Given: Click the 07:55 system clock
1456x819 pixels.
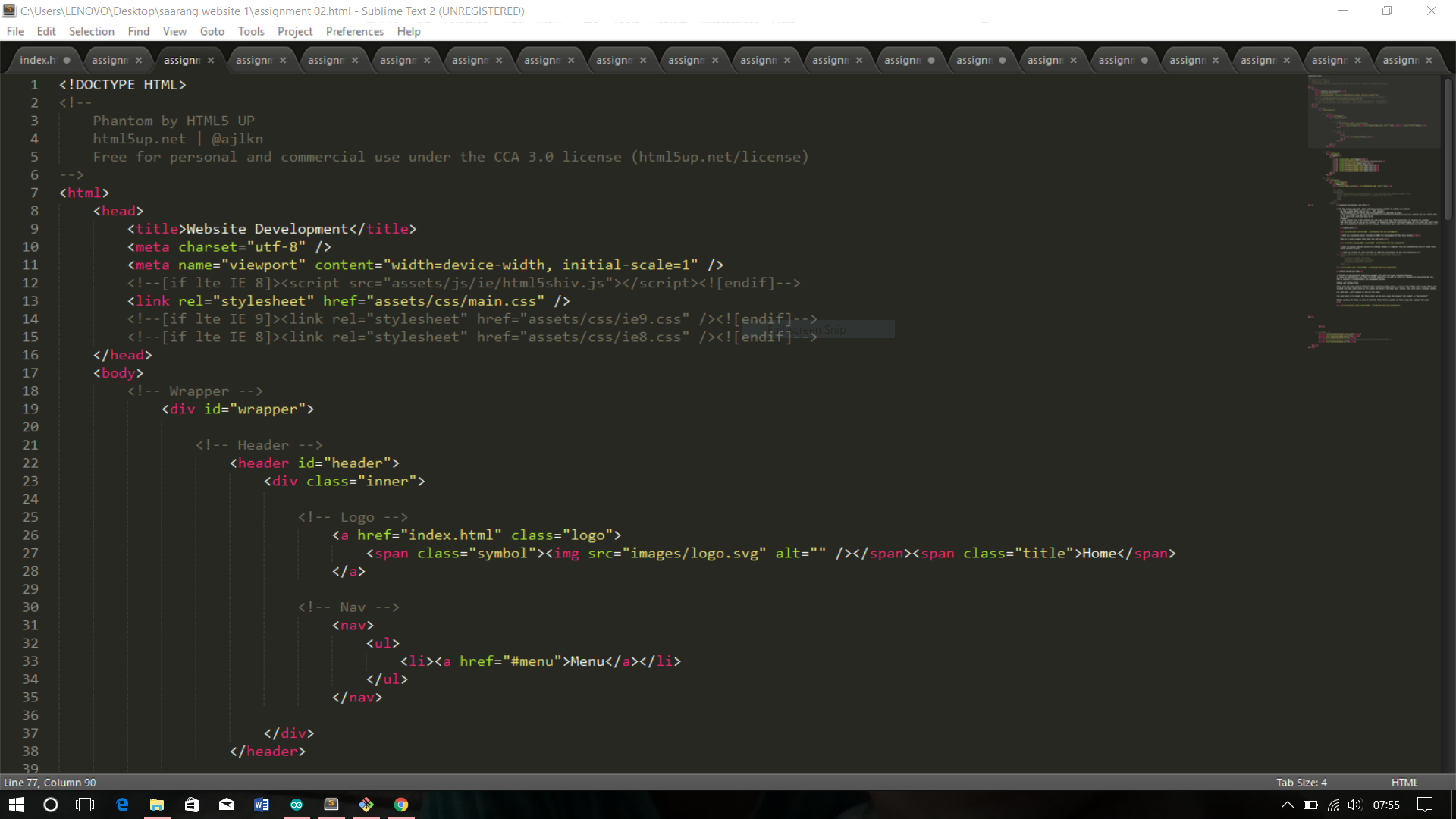Looking at the screenshot, I should [x=1386, y=805].
